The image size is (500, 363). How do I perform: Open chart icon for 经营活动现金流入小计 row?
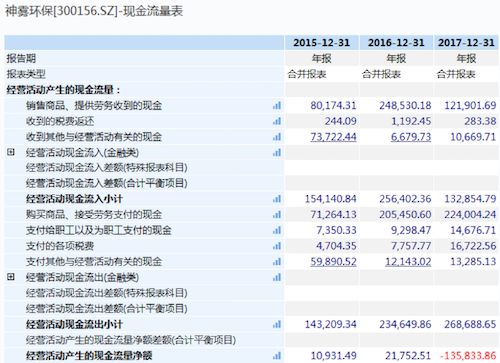(x=277, y=199)
